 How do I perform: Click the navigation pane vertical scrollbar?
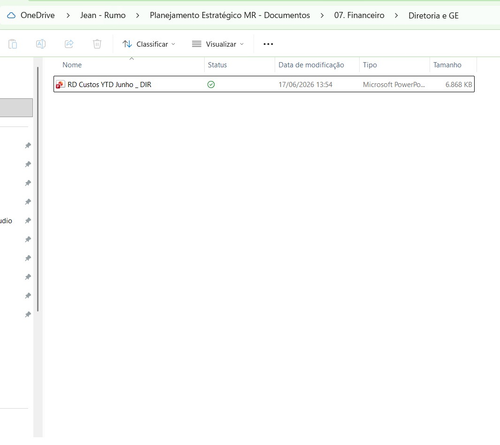[38, 189]
